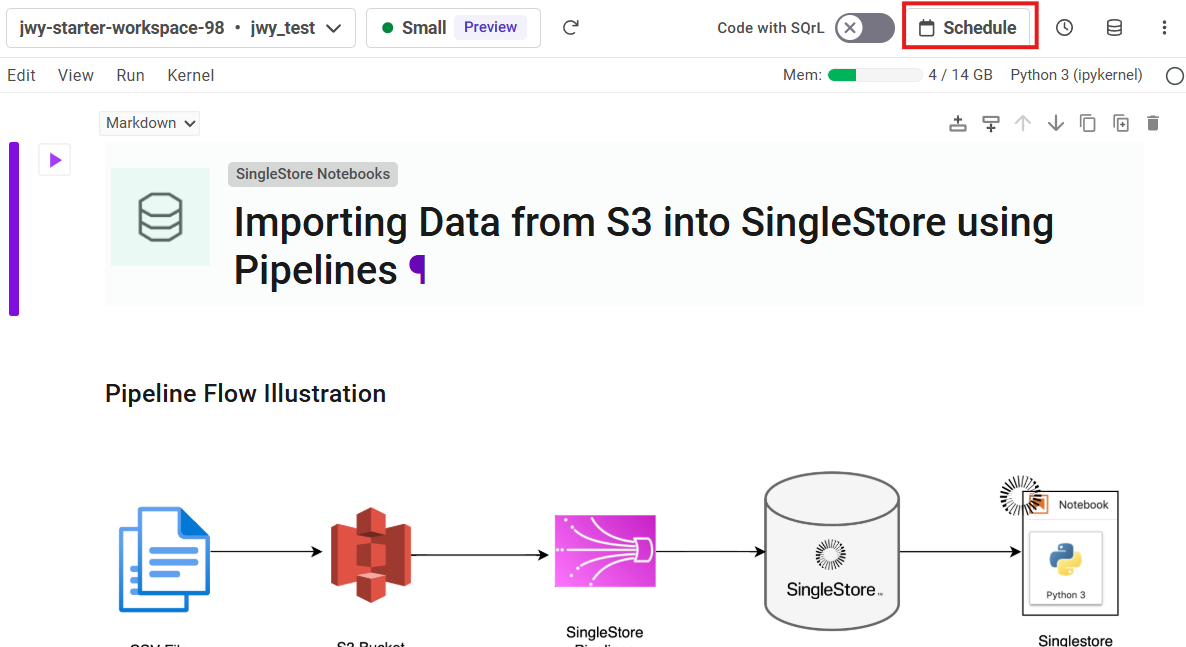Open the history clock icon
Screen dimensions: 1186x647
coord(1064,28)
